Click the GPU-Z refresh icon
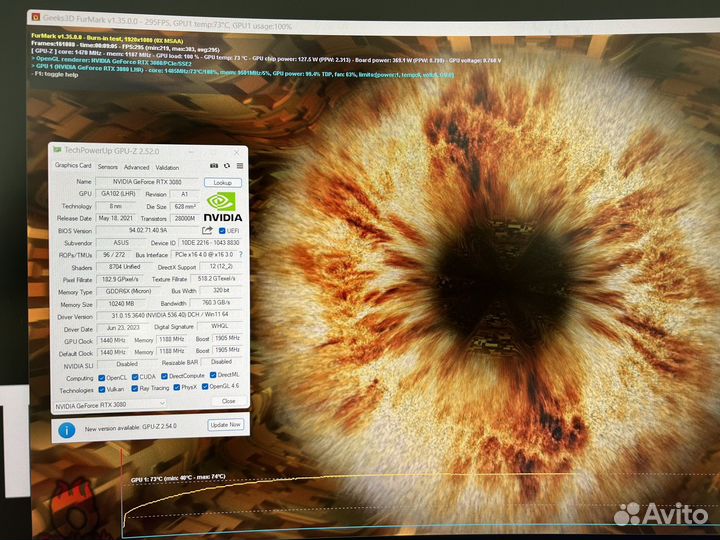Image resolution: width=720 pixels, height=540 pixels. [227, 166]
